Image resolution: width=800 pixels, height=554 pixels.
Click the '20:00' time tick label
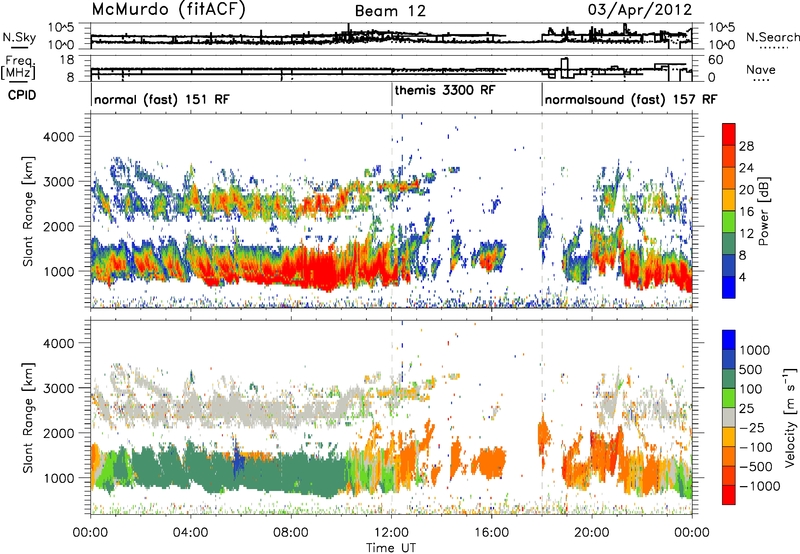[x=592, y=533]
